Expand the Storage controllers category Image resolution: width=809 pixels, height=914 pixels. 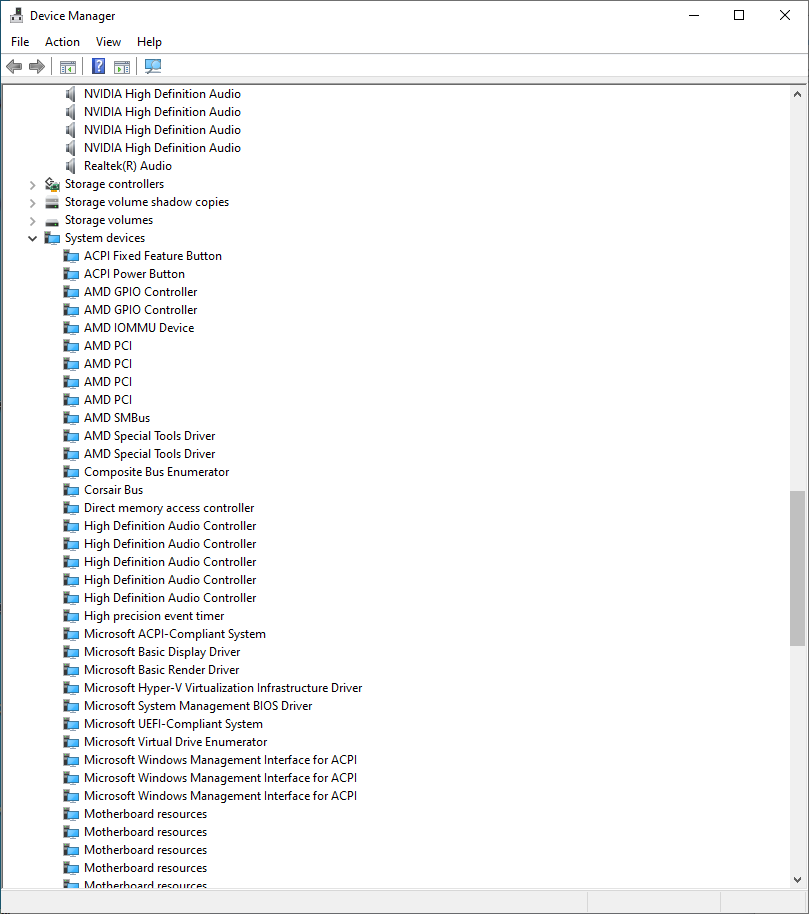(x=33, y=185)
